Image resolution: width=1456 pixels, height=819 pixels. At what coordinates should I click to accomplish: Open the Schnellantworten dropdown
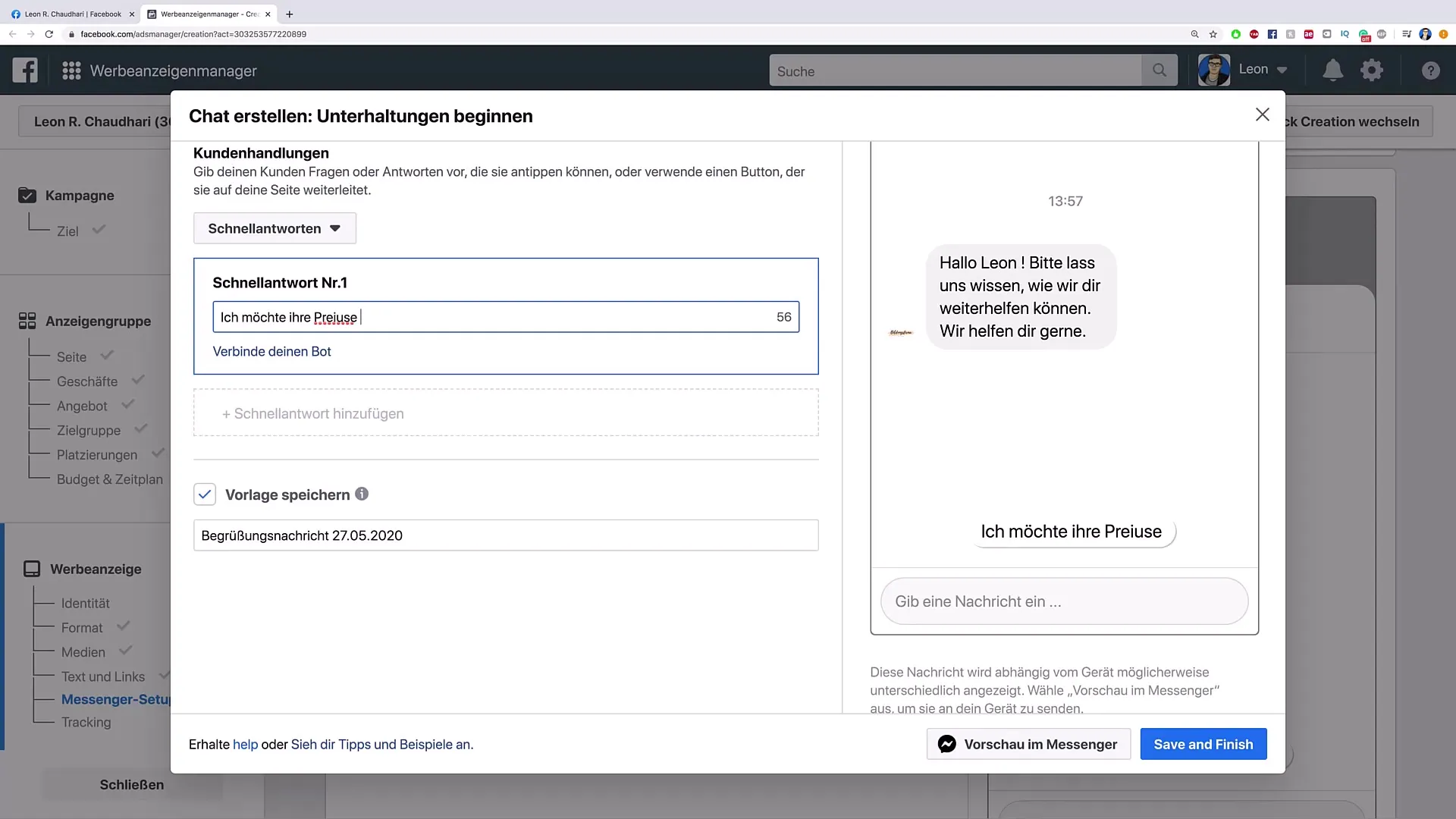(x=275, y=228)
